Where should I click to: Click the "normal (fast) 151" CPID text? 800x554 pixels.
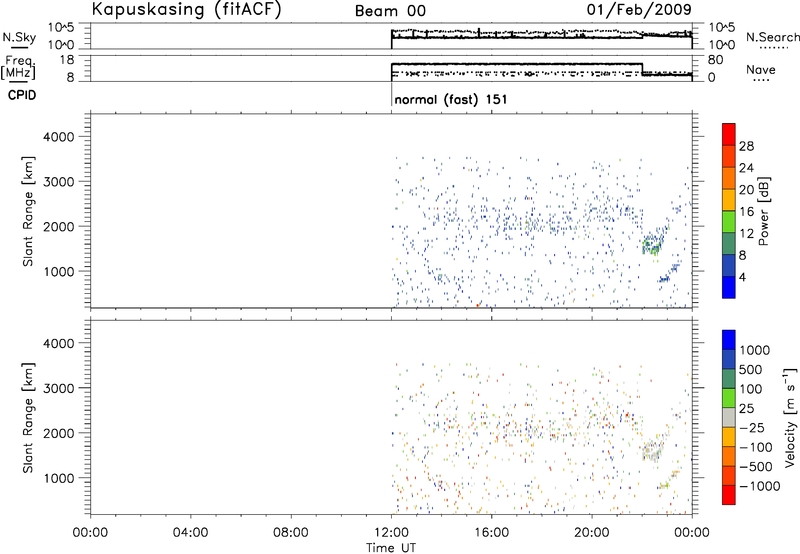click(x=451, y=99)
